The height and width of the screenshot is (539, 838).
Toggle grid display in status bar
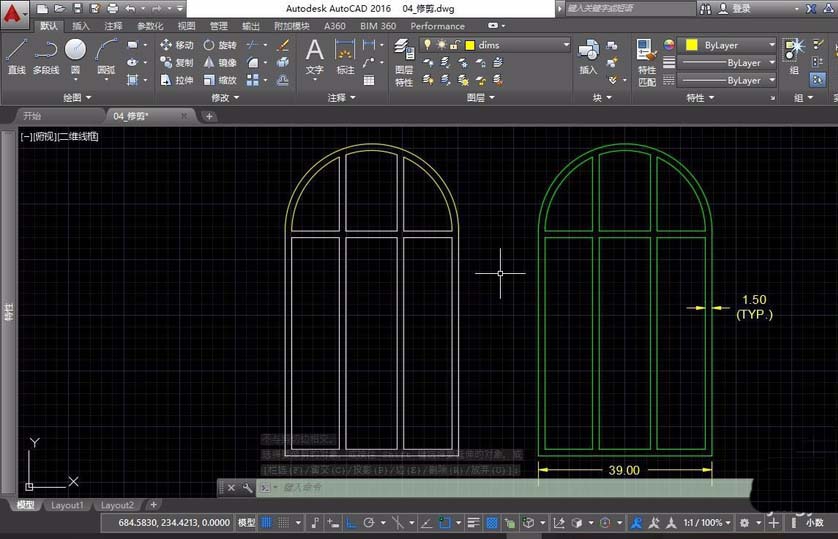tap(267, 523)
